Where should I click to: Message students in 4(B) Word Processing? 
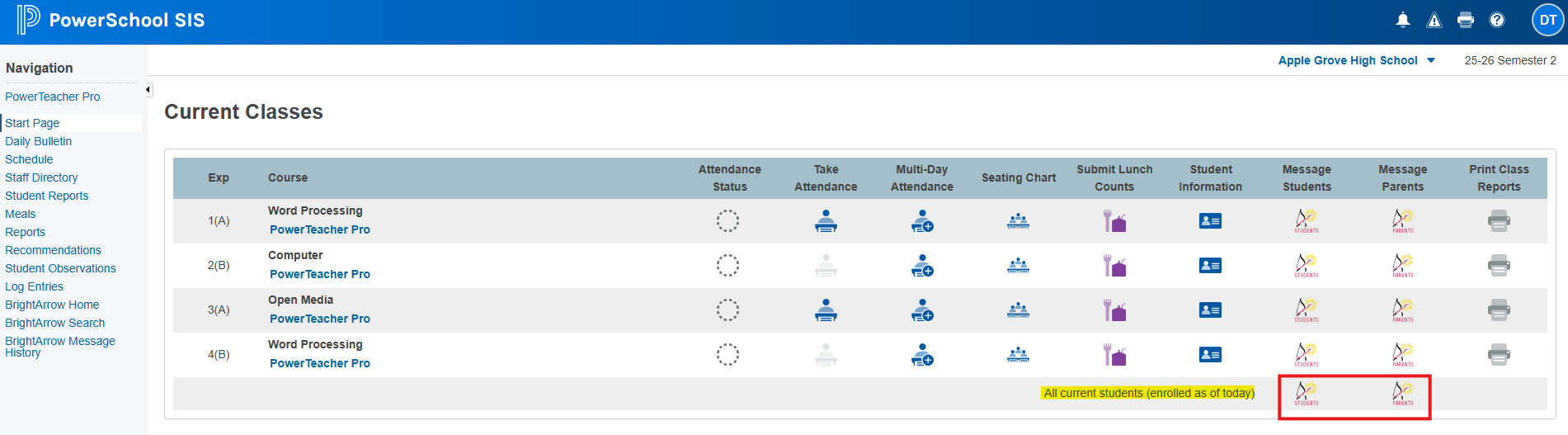click(x=1307, y=355)
